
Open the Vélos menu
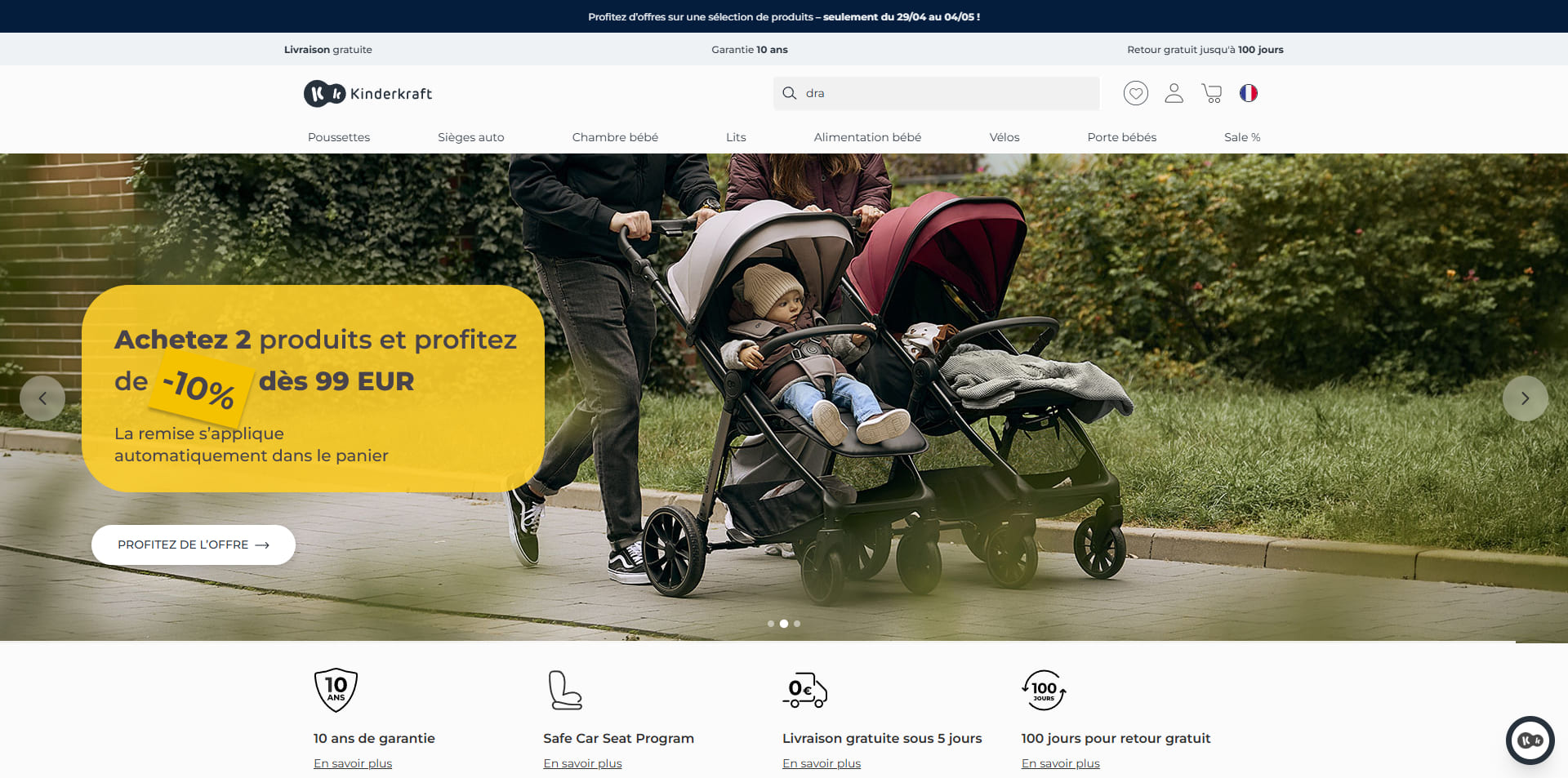(x=1004, y=137)
